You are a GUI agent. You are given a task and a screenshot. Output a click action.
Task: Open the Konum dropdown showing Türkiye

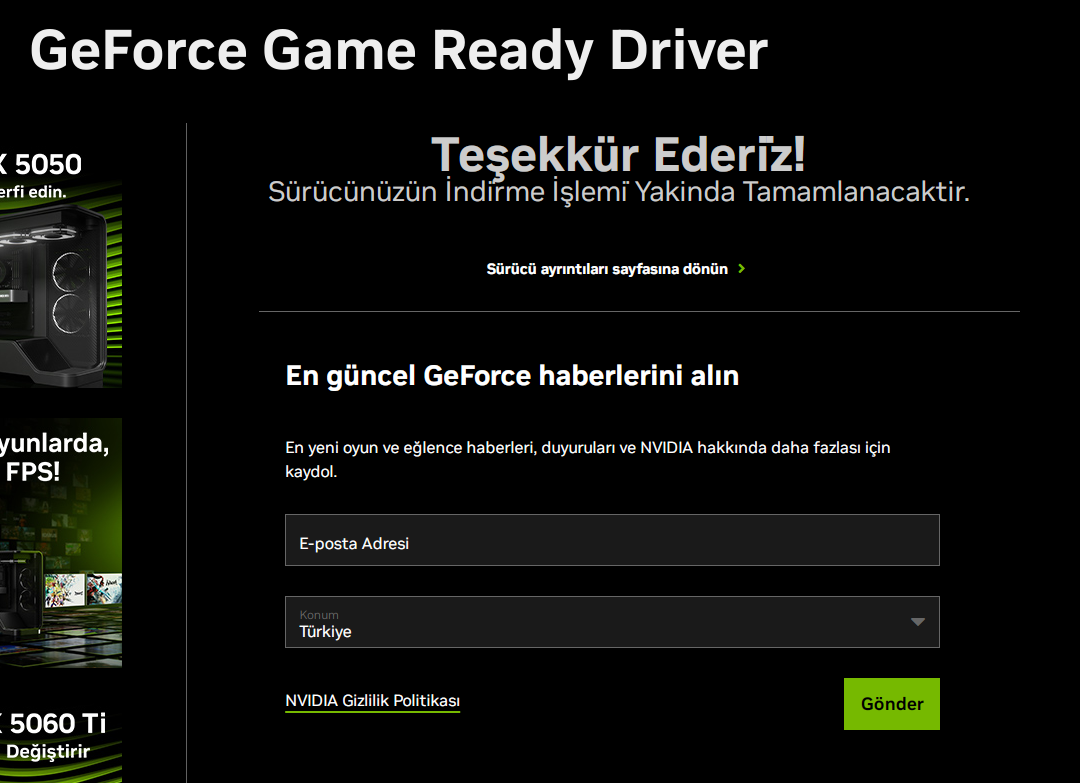[x=612, y=622]
